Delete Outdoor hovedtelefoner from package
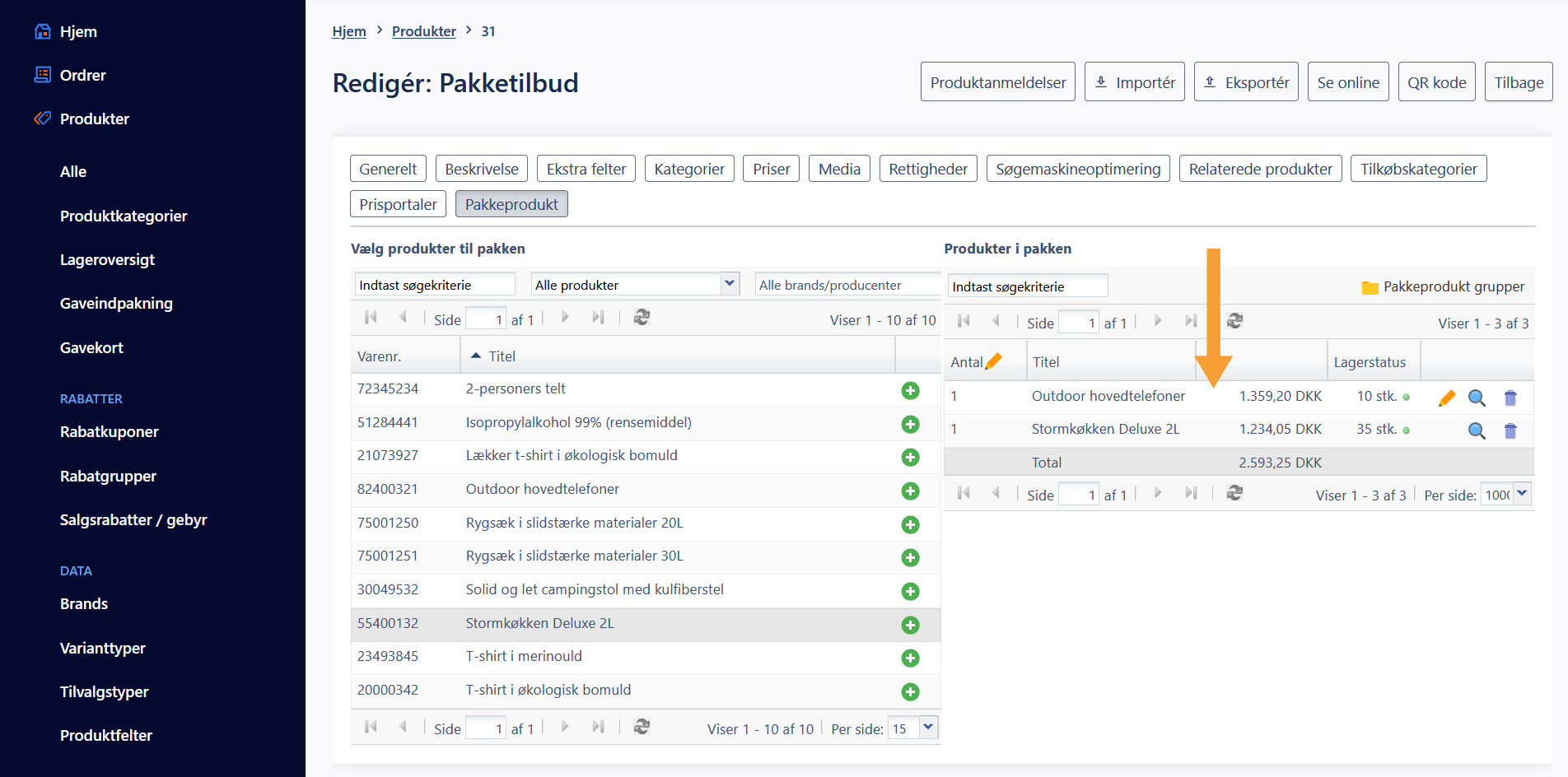Viewport: 1568px width, 777px height. (x=1510, y=398)
